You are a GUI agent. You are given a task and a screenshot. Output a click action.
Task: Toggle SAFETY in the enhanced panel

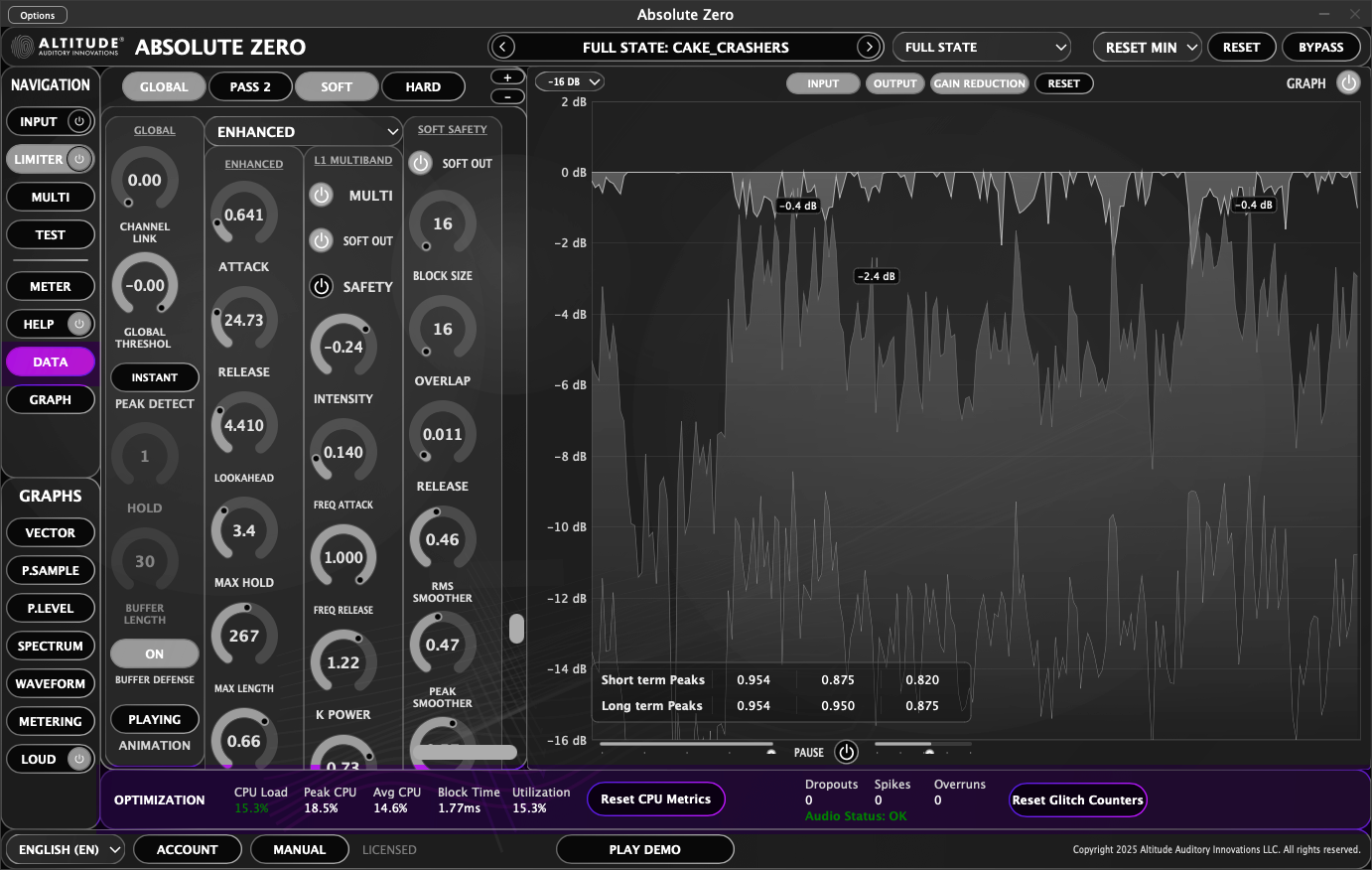(x=321, y=286)
